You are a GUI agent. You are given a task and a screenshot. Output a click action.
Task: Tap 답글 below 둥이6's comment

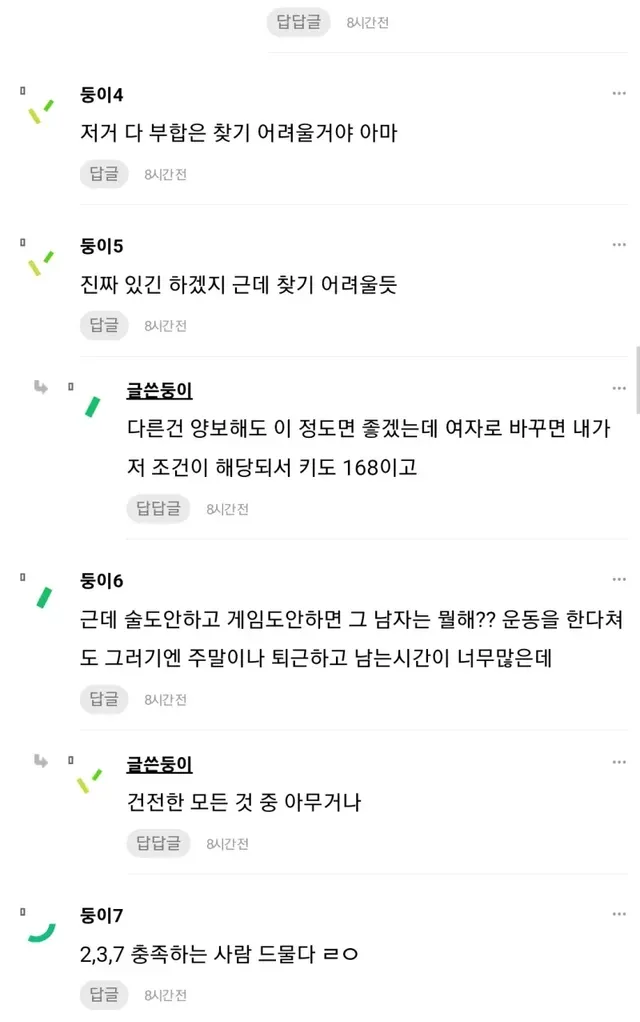point(104,700)
